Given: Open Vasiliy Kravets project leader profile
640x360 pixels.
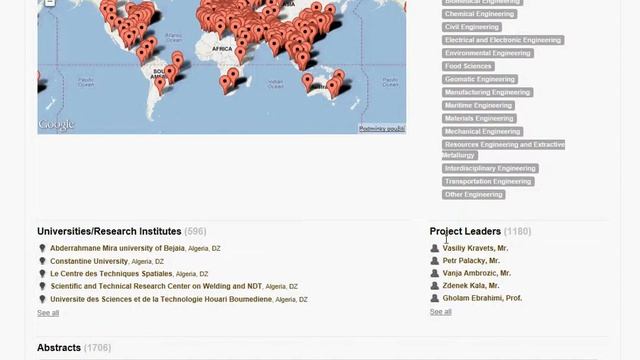Looking at the screenshot, I should [x=475, y=248].
